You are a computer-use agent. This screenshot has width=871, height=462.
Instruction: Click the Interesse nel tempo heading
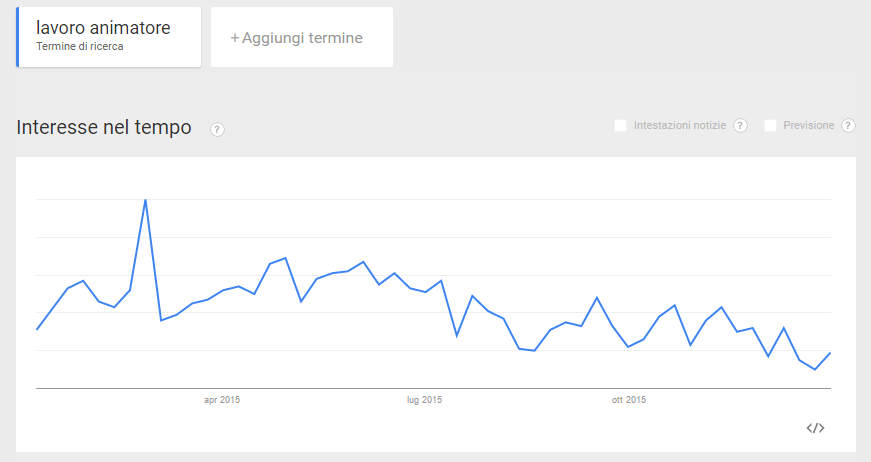(104, 128)
